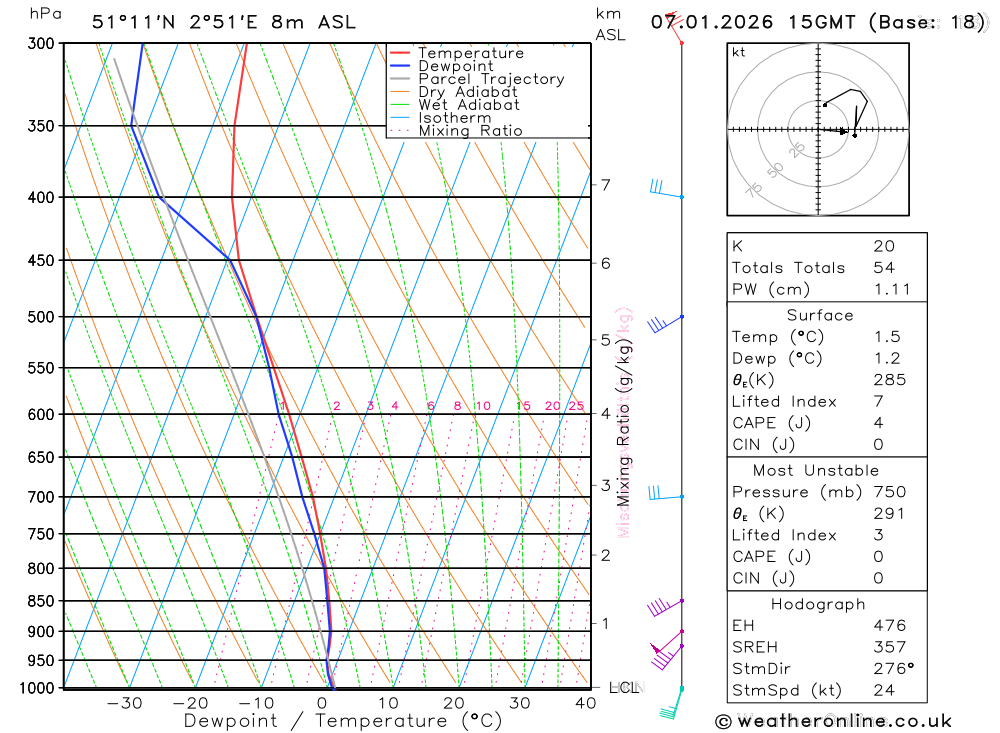Viewport: 1000px width, 733px height.
Task: Click the 40 temperature axis tick
Action: (585, 704)
